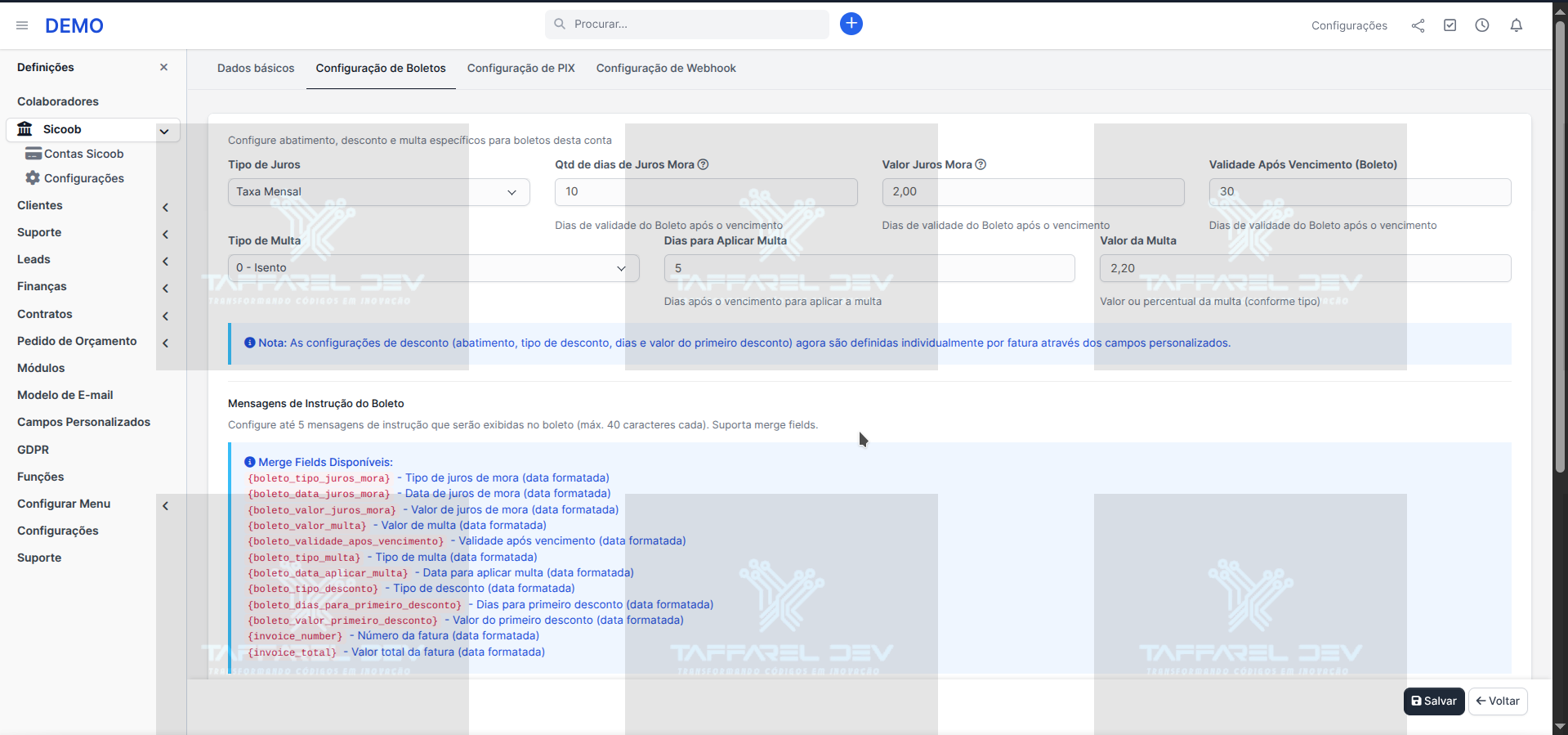Expand the Suporte menu chevron
Image resolution: width=1568 pixels, height=735 pixels.
(165, 234)
